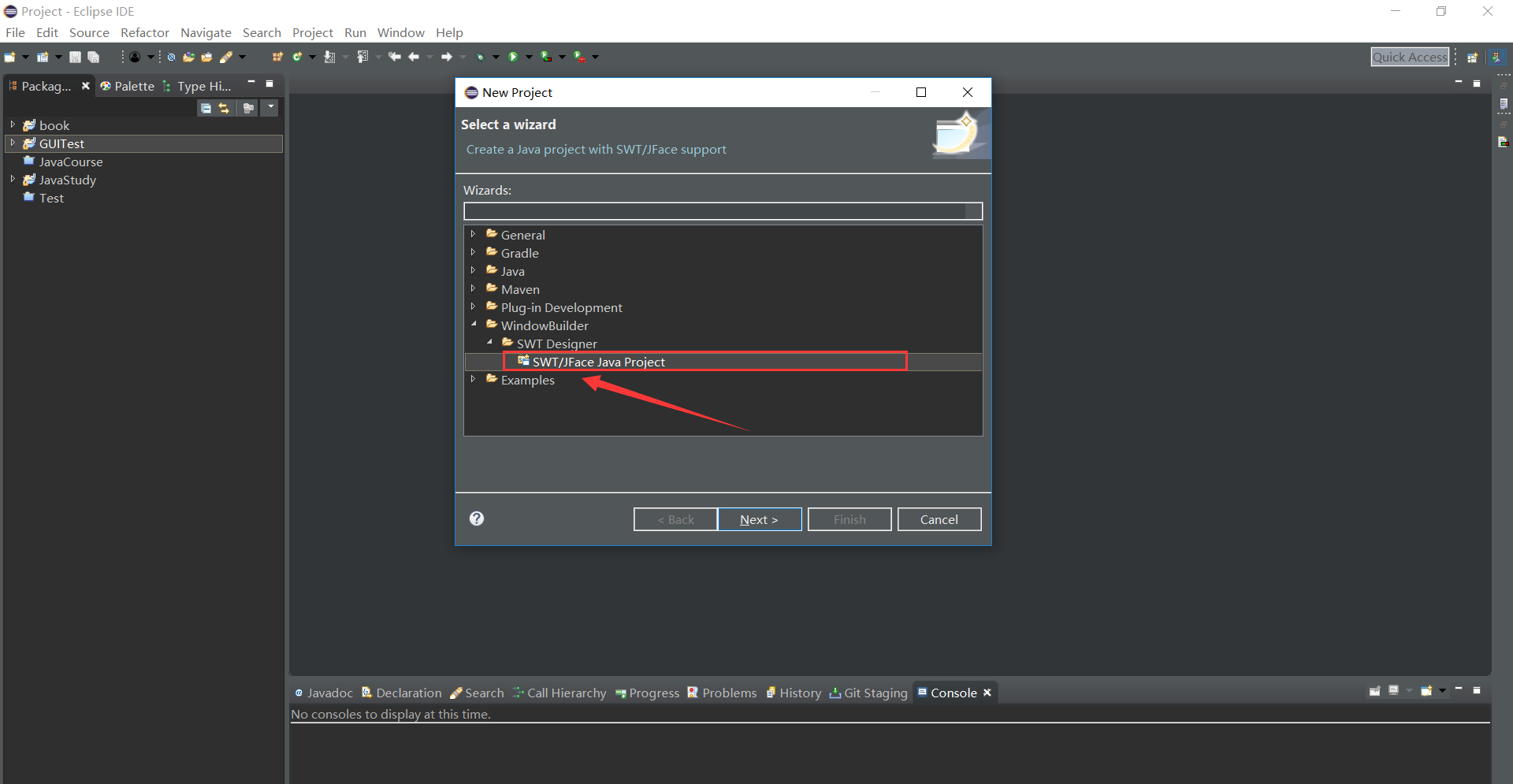Click the Save All toolbar icon

(x=94, y=56)
